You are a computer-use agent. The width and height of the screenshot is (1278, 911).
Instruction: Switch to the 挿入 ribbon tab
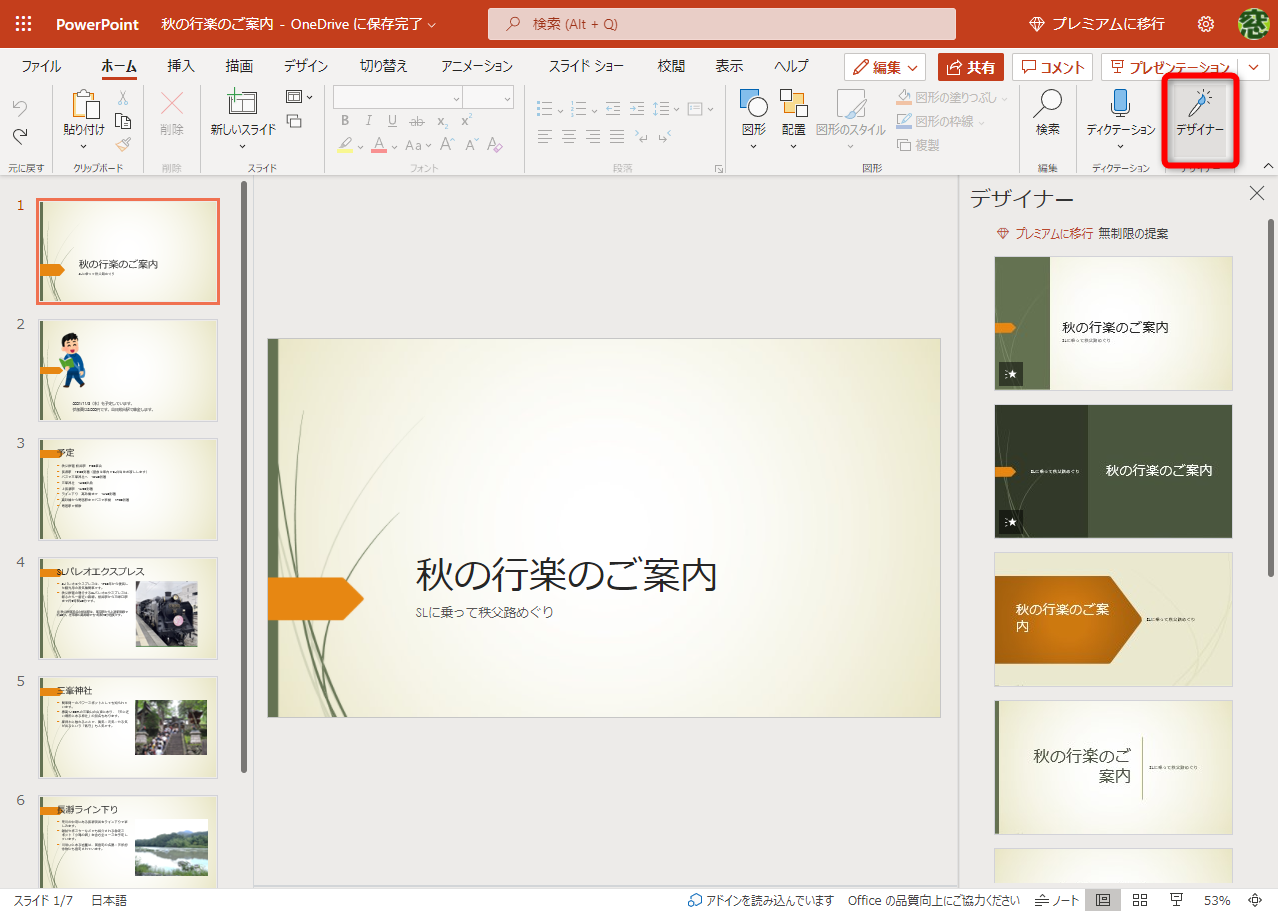pos(178,66)
